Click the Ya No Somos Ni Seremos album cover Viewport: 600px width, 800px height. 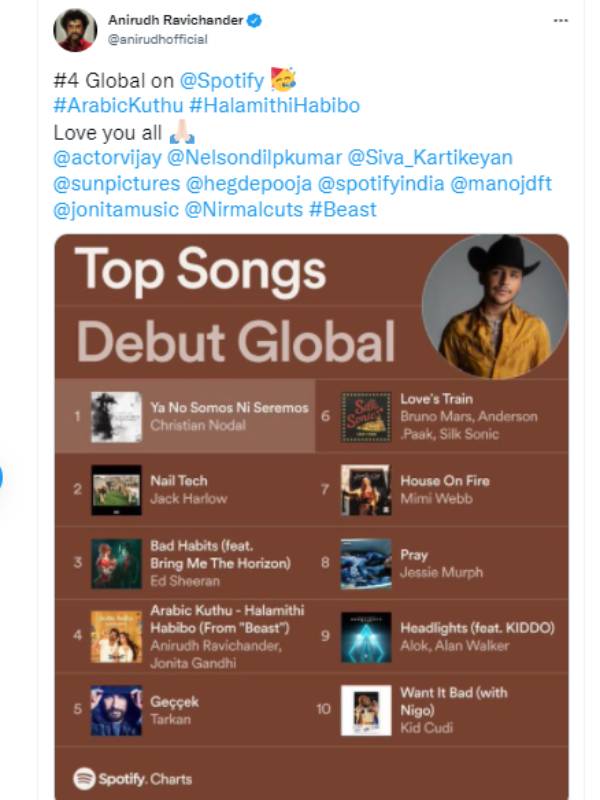point(116,416)
